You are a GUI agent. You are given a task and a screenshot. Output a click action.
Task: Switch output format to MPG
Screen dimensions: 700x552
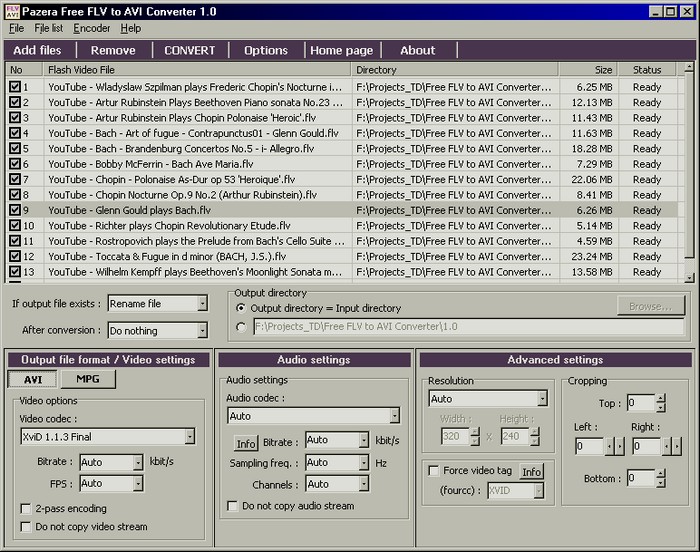tap(88, 379)
